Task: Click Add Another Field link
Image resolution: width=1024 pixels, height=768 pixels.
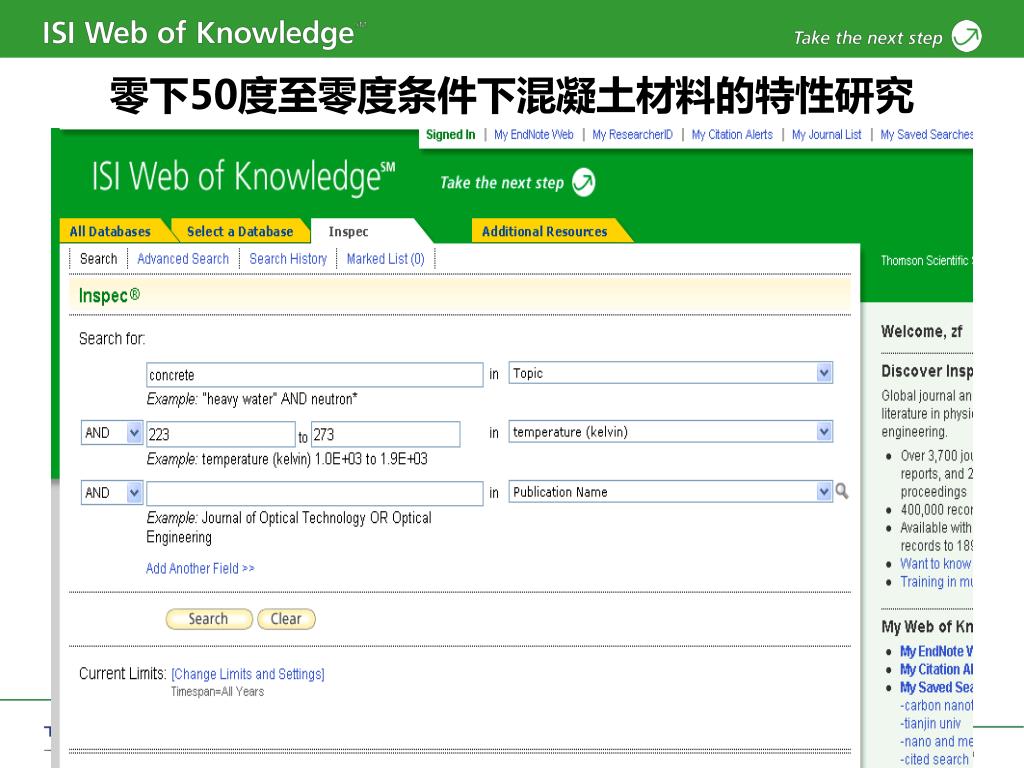Action: [x=200, y=568]
